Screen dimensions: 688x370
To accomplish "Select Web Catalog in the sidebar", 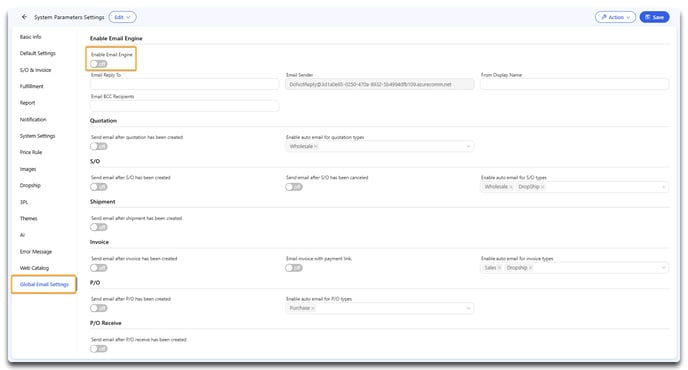I will point(34,268).
